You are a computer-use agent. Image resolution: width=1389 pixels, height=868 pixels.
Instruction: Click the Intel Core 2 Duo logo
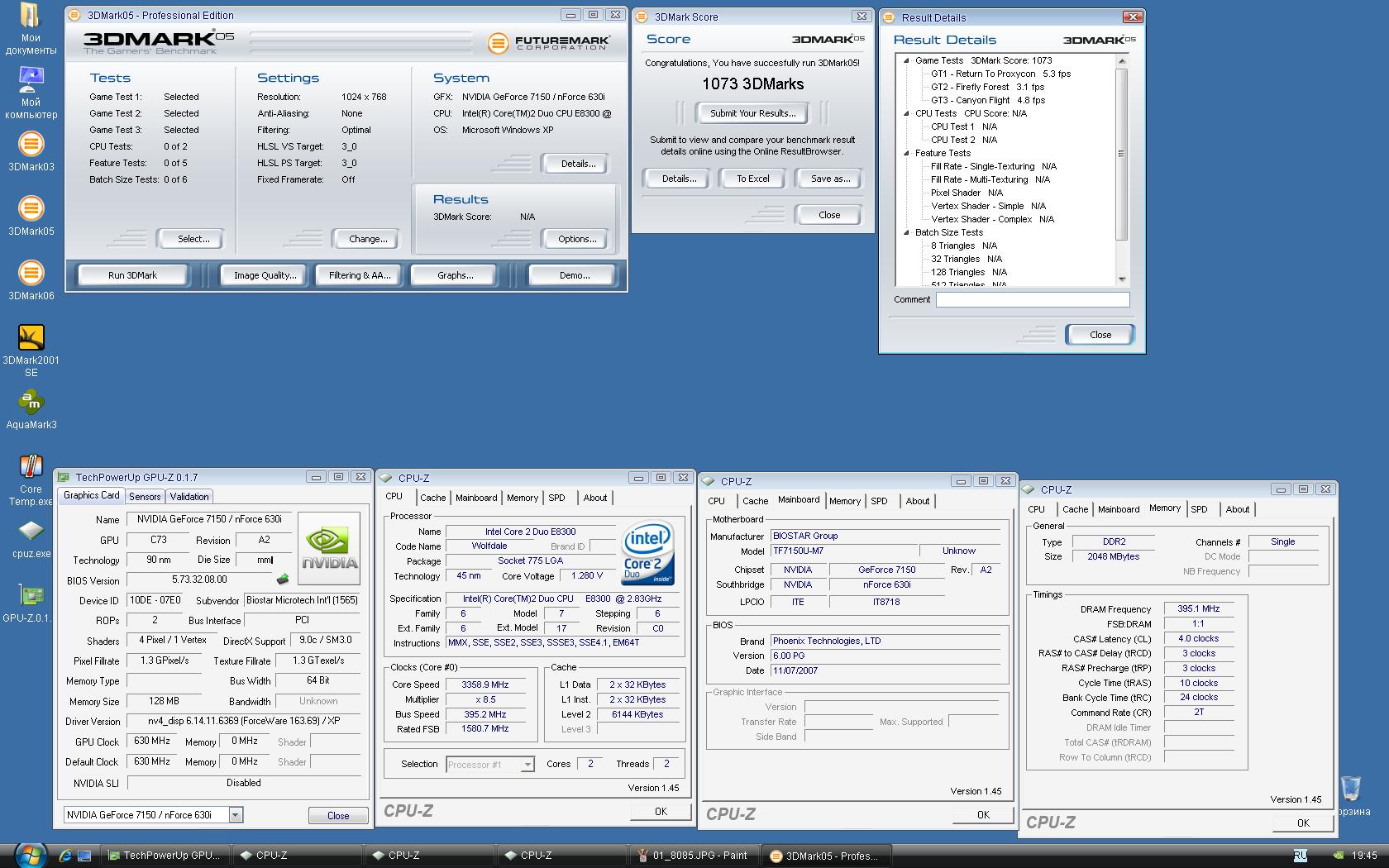click(x=648, y=553)
